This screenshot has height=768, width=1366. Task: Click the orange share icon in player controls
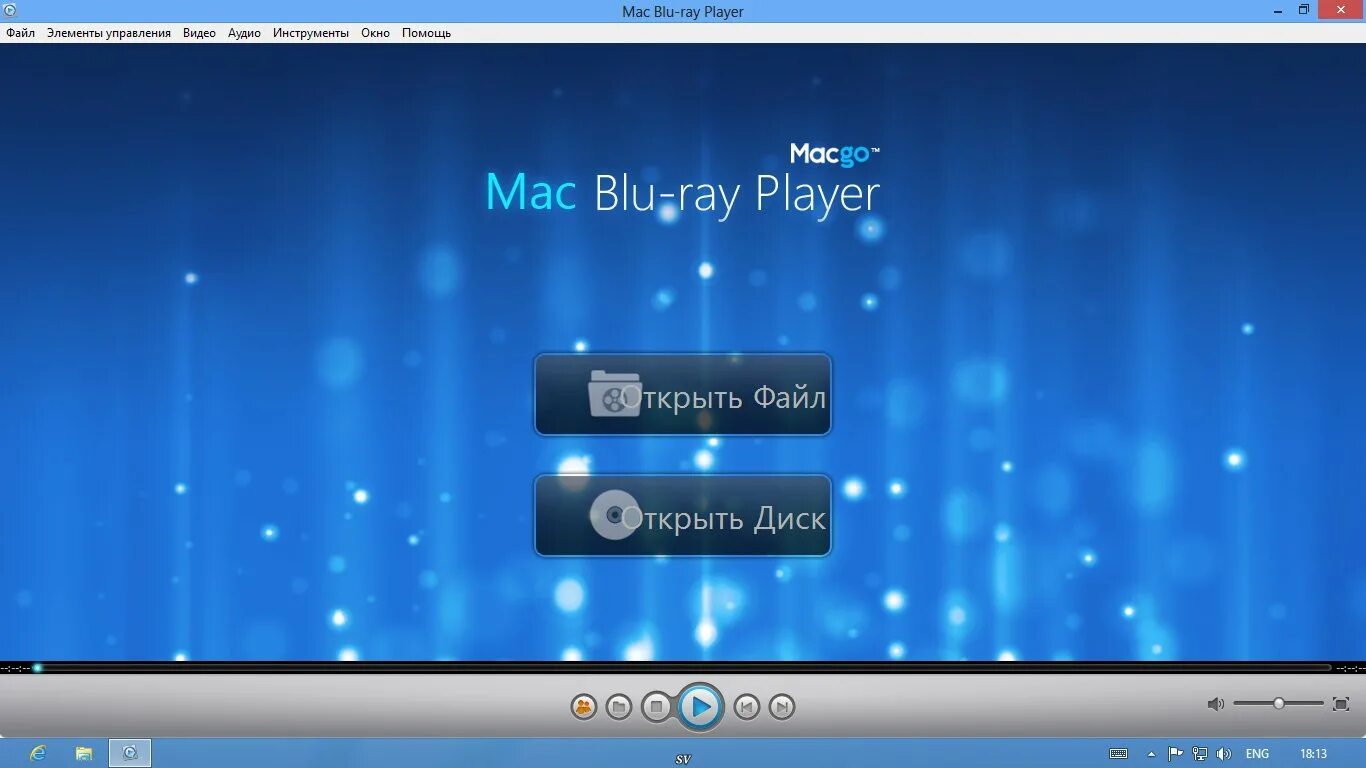[584, 707]
